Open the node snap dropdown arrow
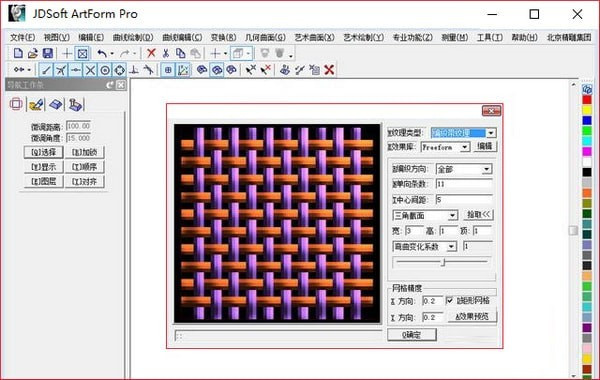This screenshot has height=380, width=600. (29, 70)
